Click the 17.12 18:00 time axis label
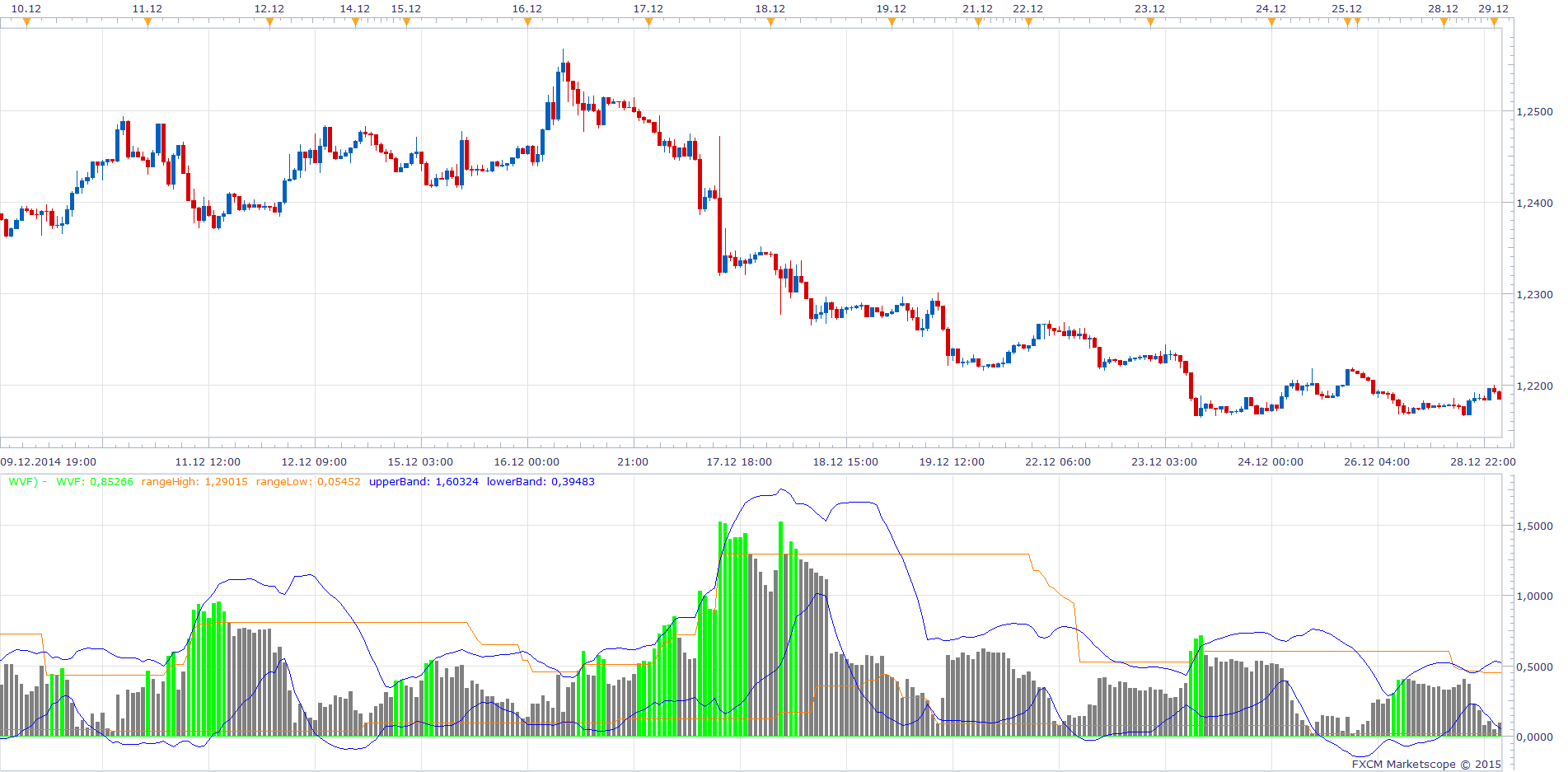 tap(739, 462)
